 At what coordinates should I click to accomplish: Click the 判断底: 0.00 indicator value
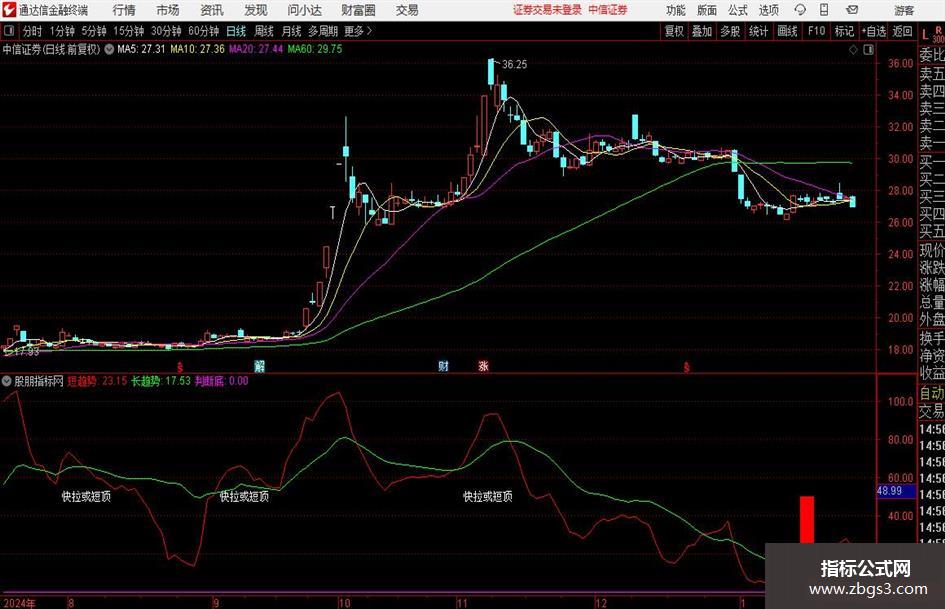point(222,381)
